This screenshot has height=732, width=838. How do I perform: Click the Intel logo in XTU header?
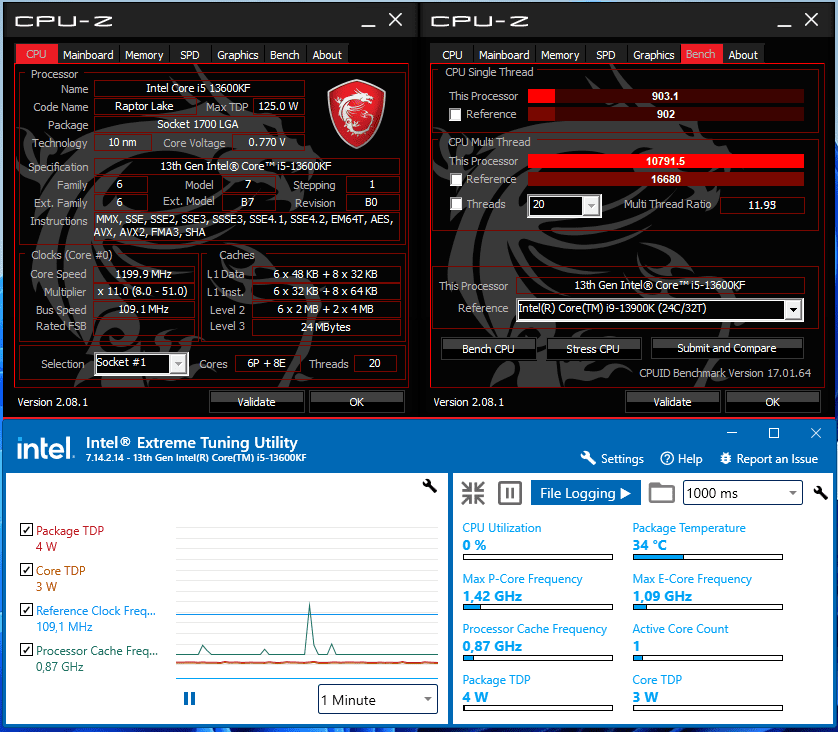tap(45, 448)
